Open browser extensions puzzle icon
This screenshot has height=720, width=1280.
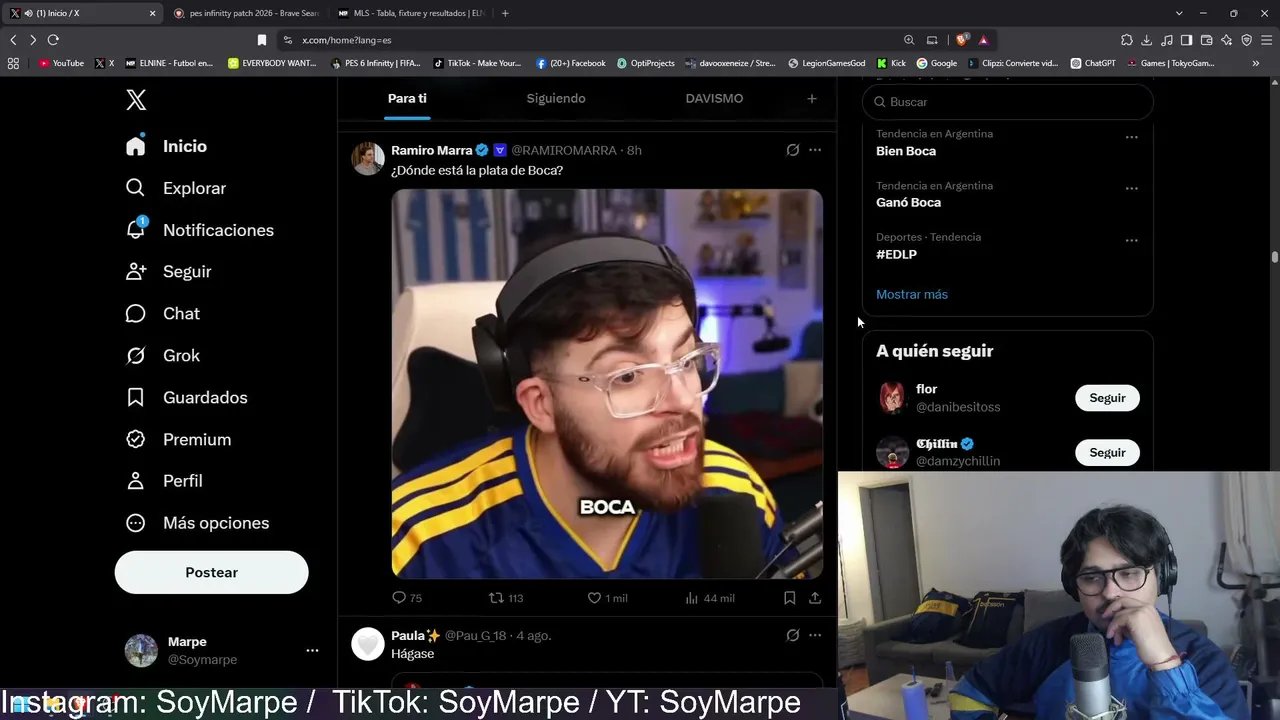click(1127, 40)
